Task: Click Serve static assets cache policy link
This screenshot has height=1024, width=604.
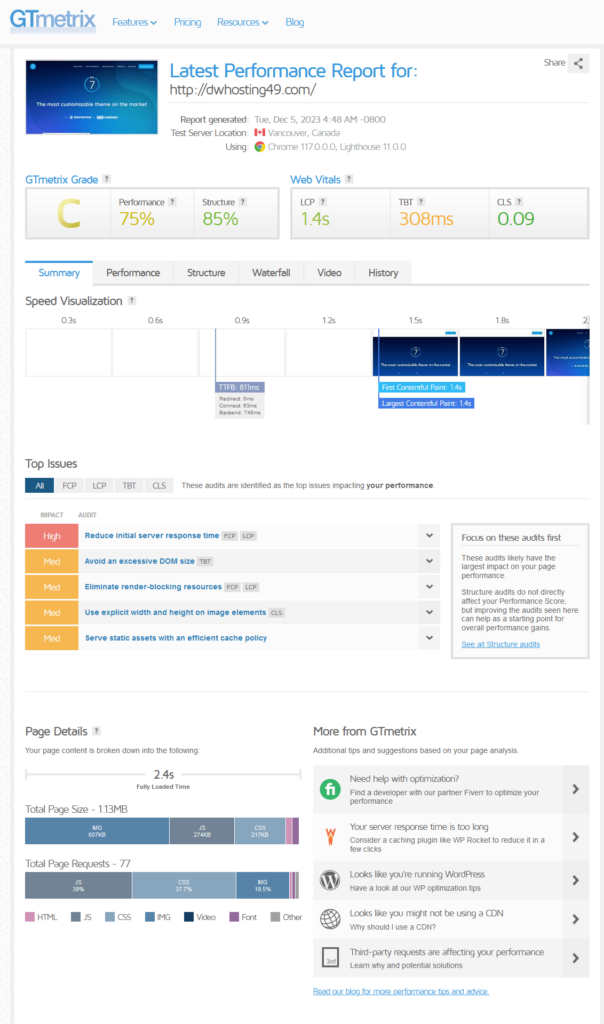Action: pos(176,637)
